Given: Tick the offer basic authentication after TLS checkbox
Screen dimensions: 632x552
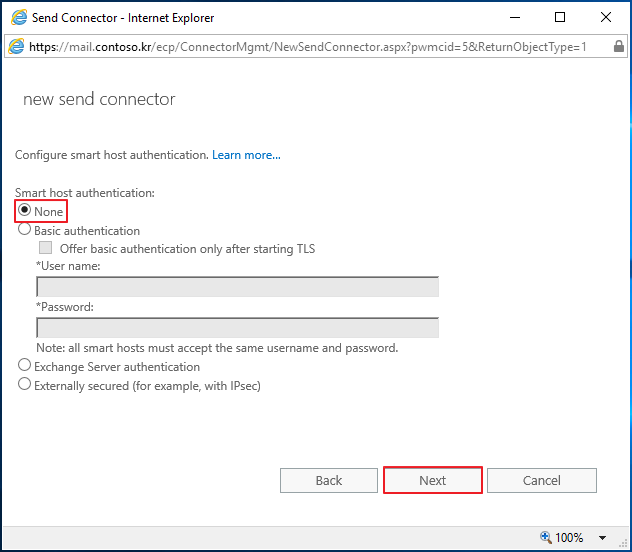Looking at the screenshot, I should click(45, 247).
